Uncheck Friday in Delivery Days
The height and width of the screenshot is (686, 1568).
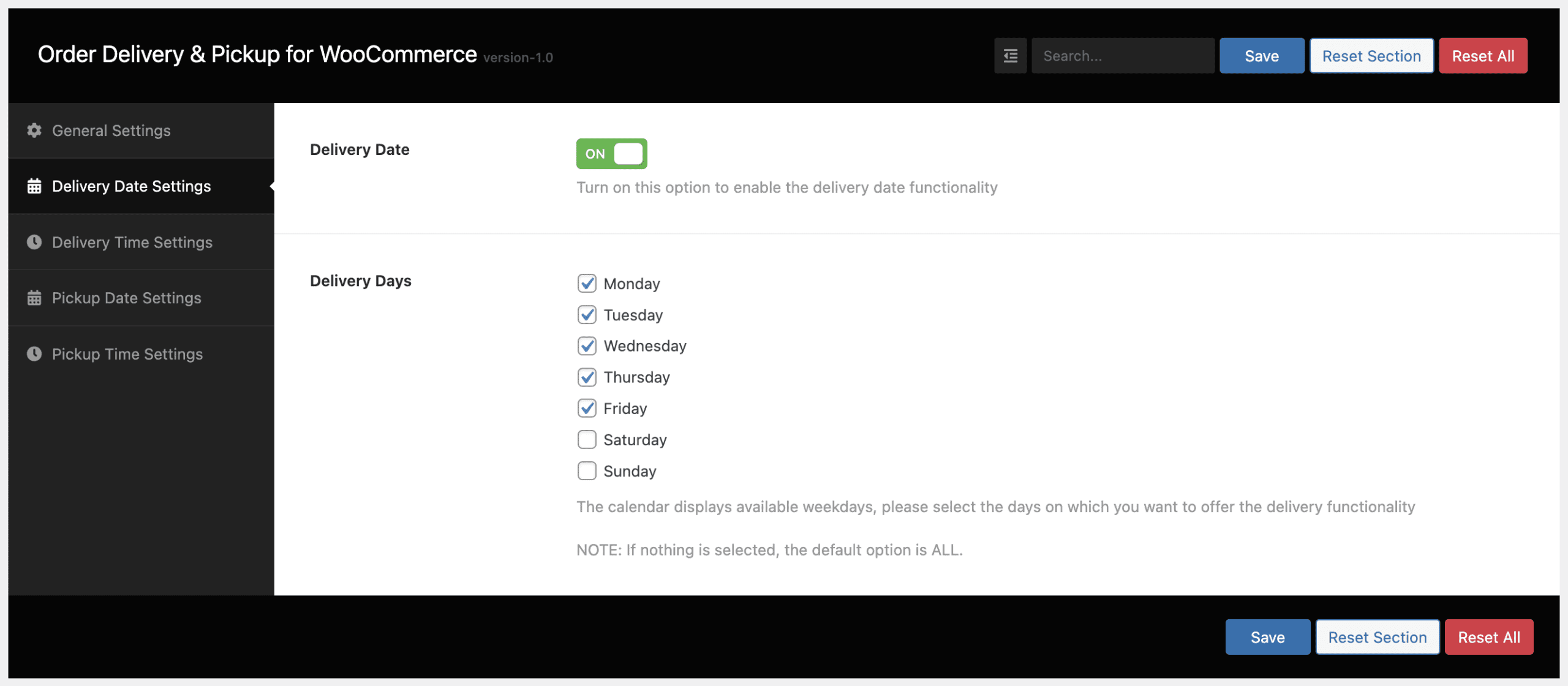tap(587, 408)
